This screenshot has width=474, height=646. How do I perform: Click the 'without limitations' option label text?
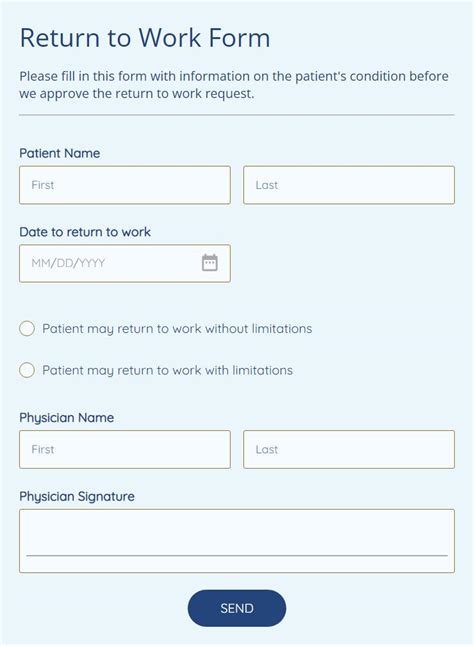point(177,329)
